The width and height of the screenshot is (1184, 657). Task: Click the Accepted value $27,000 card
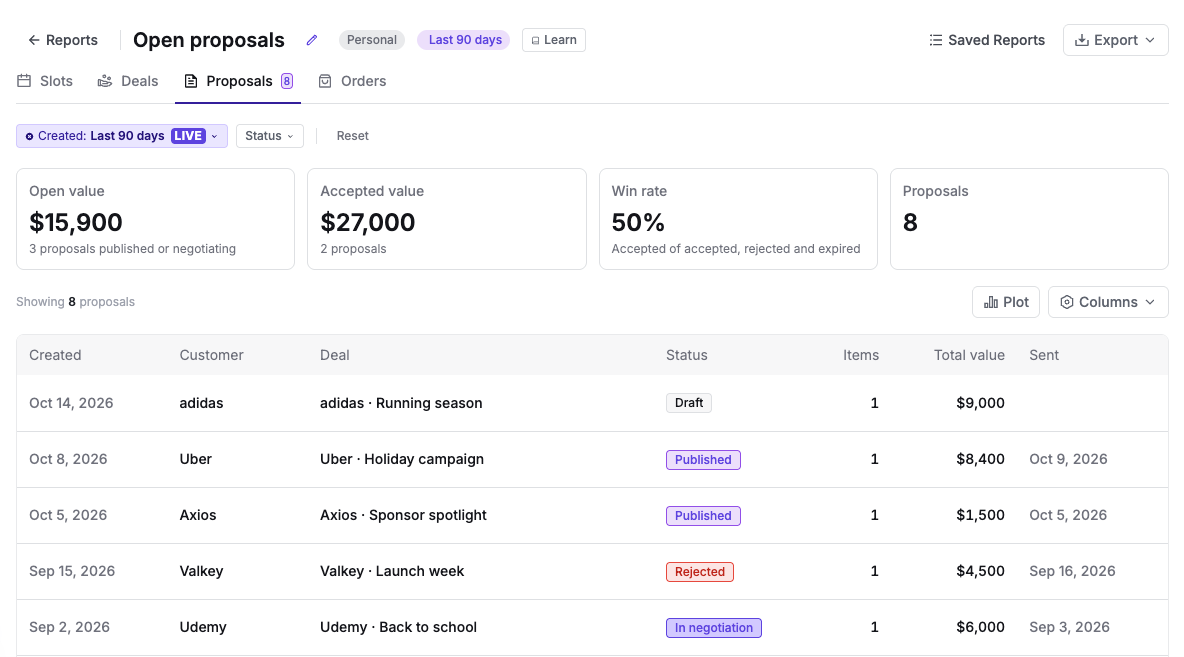(446, 219)
